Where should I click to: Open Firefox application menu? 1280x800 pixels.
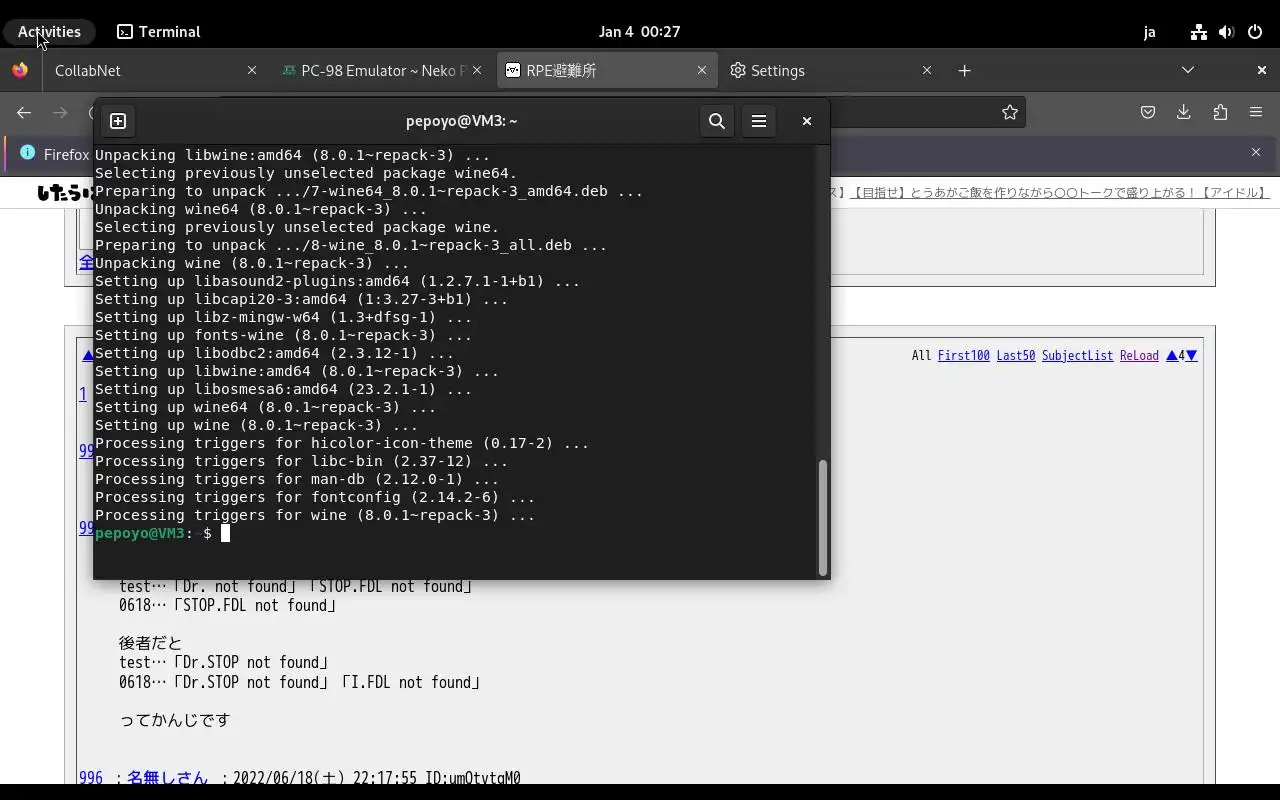1256,113
